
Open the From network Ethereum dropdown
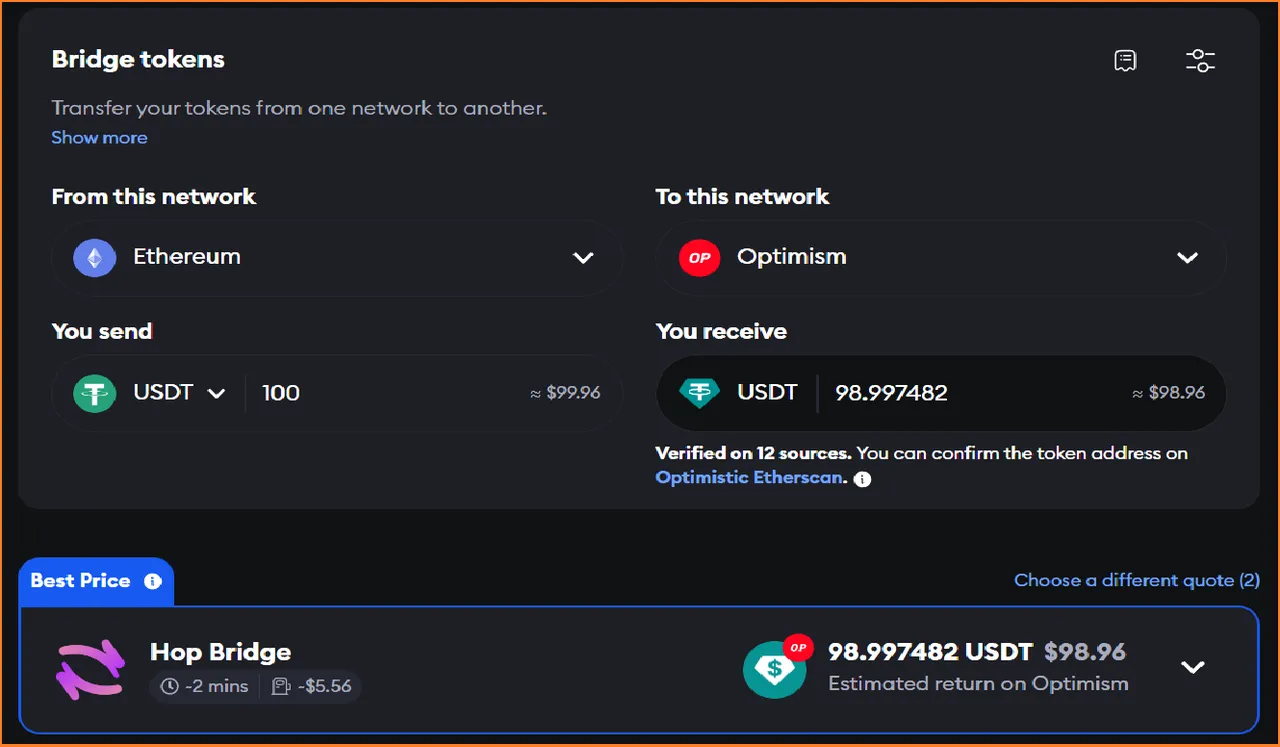coord(337,257)
